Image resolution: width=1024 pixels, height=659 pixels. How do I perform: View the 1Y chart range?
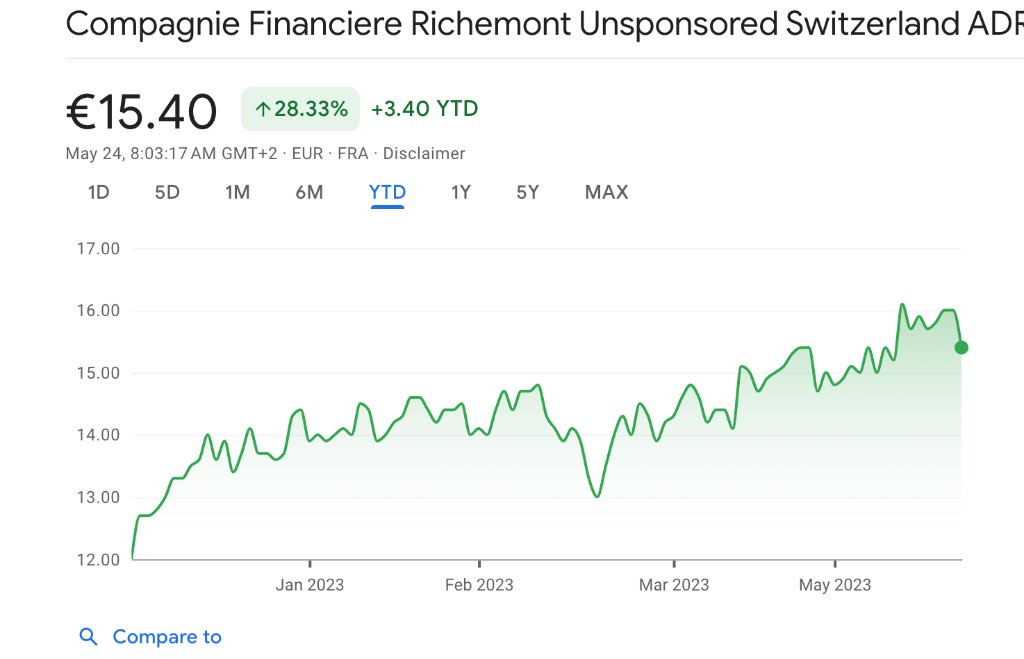pos(460,192)
